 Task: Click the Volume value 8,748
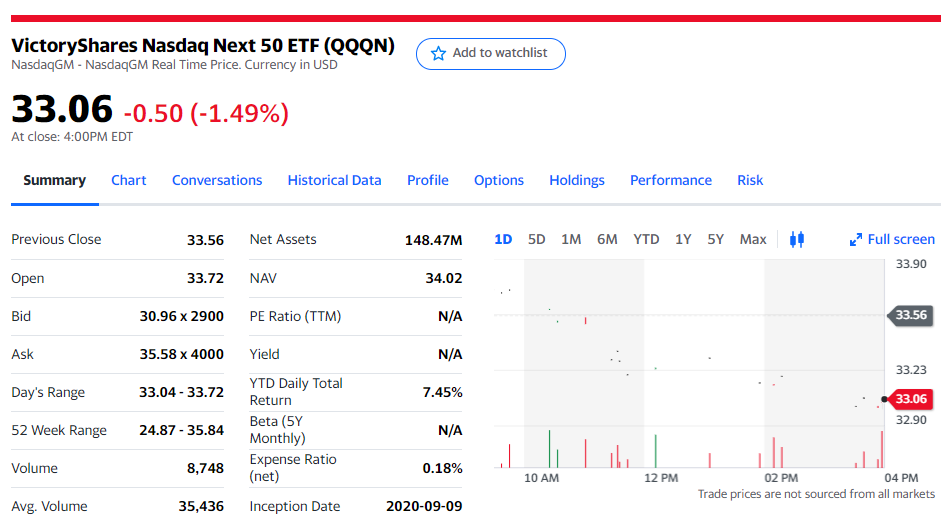point(205,468)
